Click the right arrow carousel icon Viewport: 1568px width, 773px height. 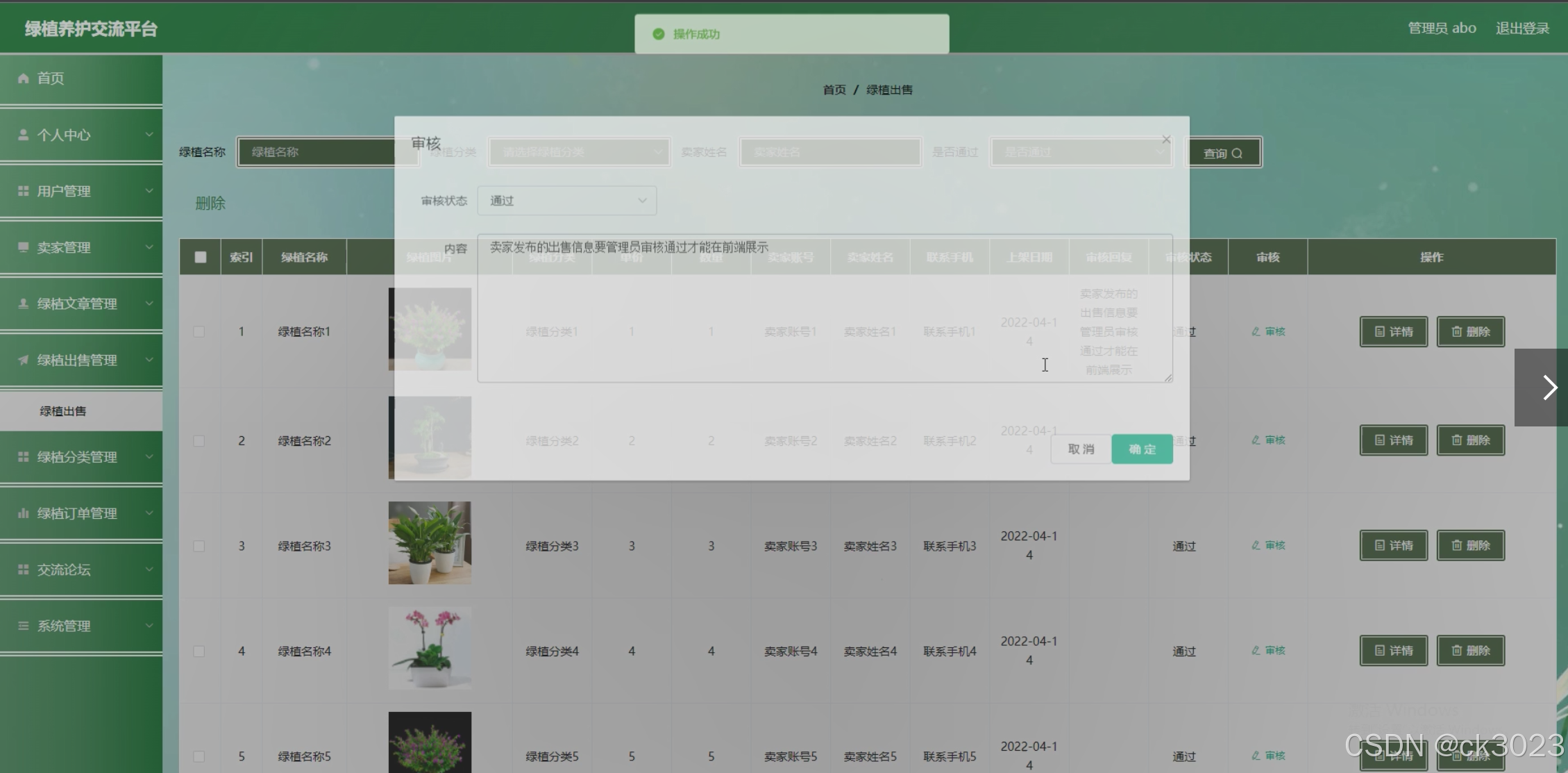point(1549,388)
